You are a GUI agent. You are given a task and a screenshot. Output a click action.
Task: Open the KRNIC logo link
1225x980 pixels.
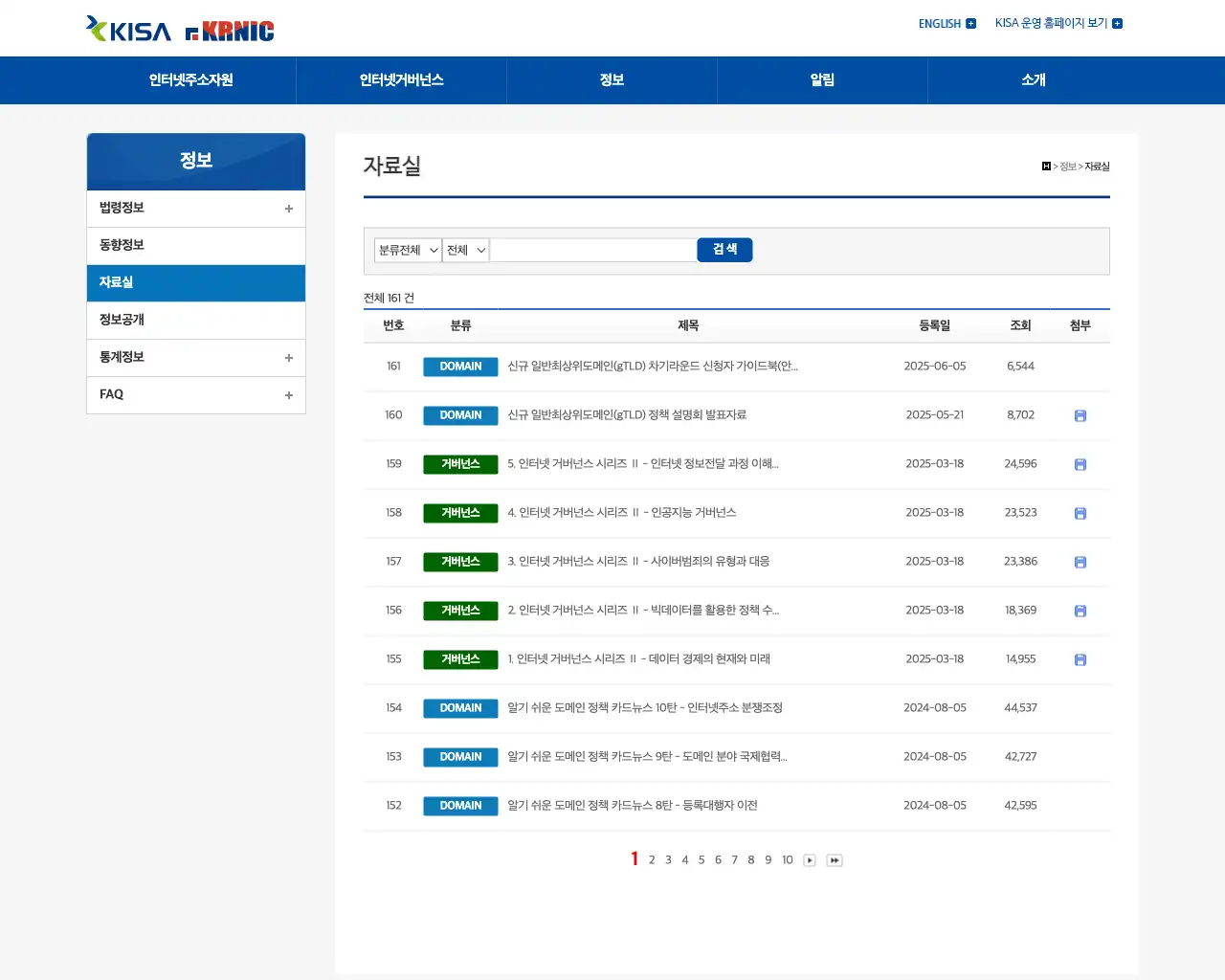(230, 32)
